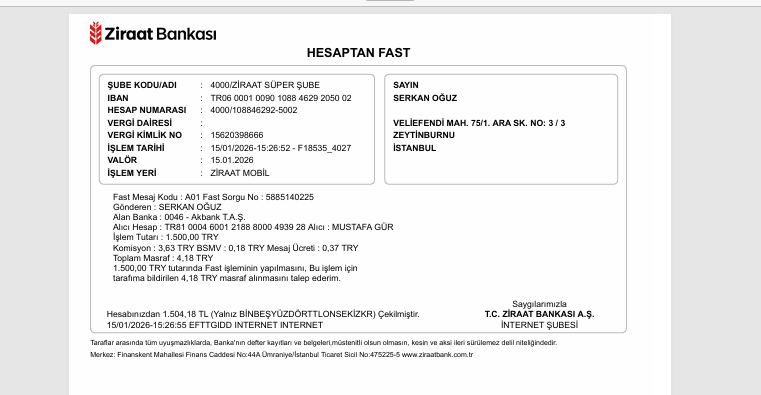This screenshot has width=761, height=395.
Task: Click the Ziraat Bankası wordmark text
Action: click(161, 34)
